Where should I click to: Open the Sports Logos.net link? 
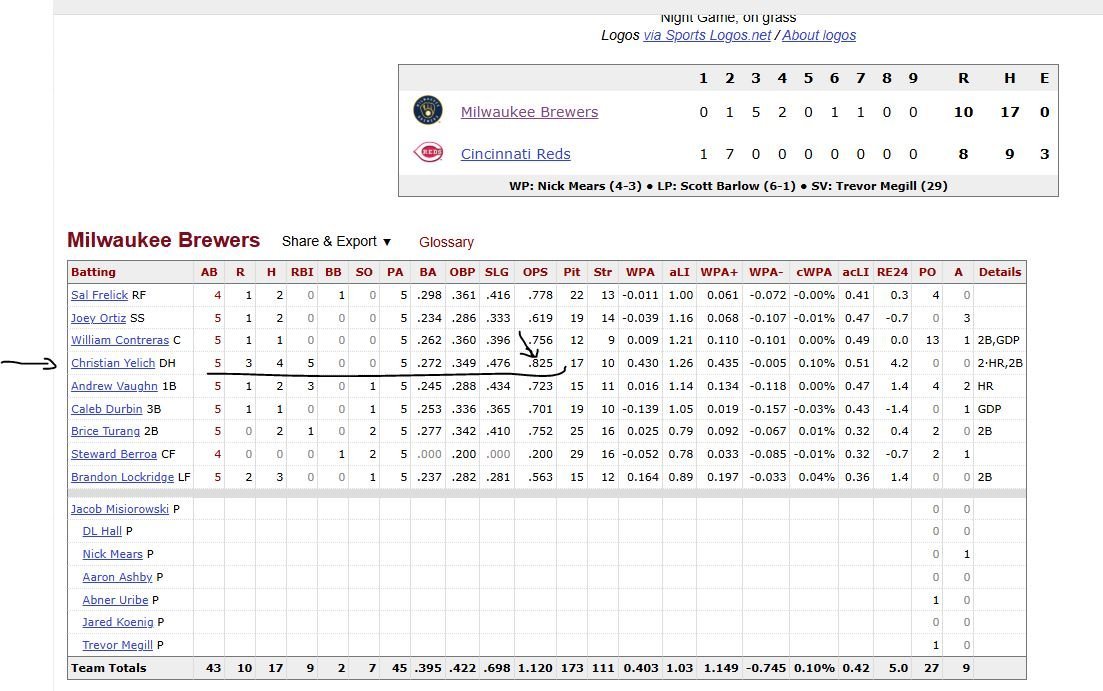pyautogui.click(x=707, y=35)
